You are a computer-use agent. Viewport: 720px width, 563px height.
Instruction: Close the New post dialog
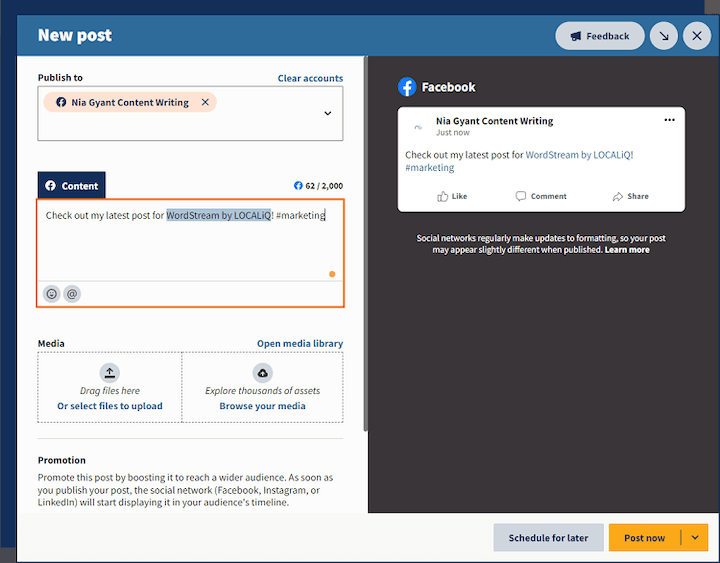(697, 36)
